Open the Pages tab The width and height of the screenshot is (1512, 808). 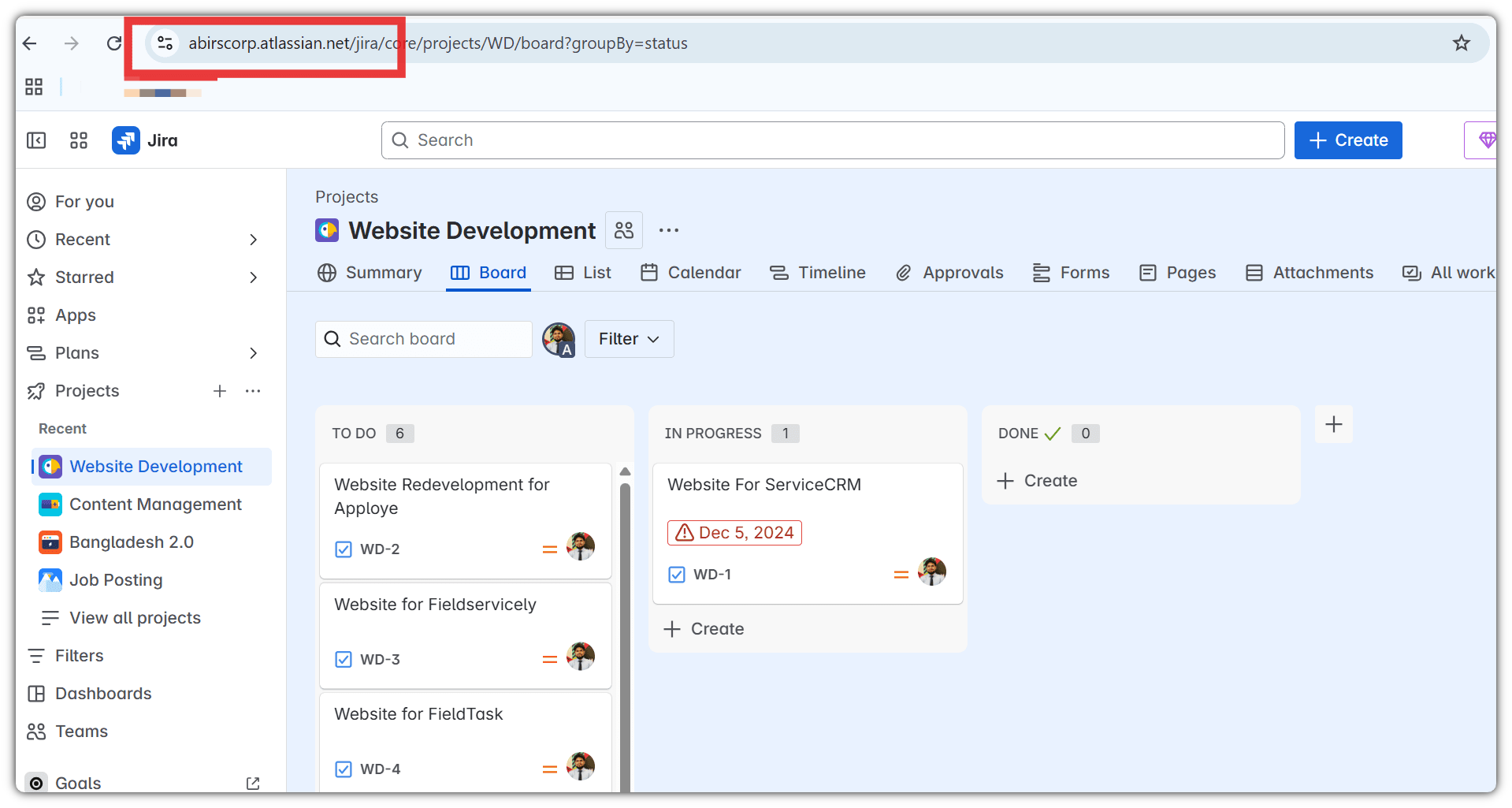pos(1177,273)
